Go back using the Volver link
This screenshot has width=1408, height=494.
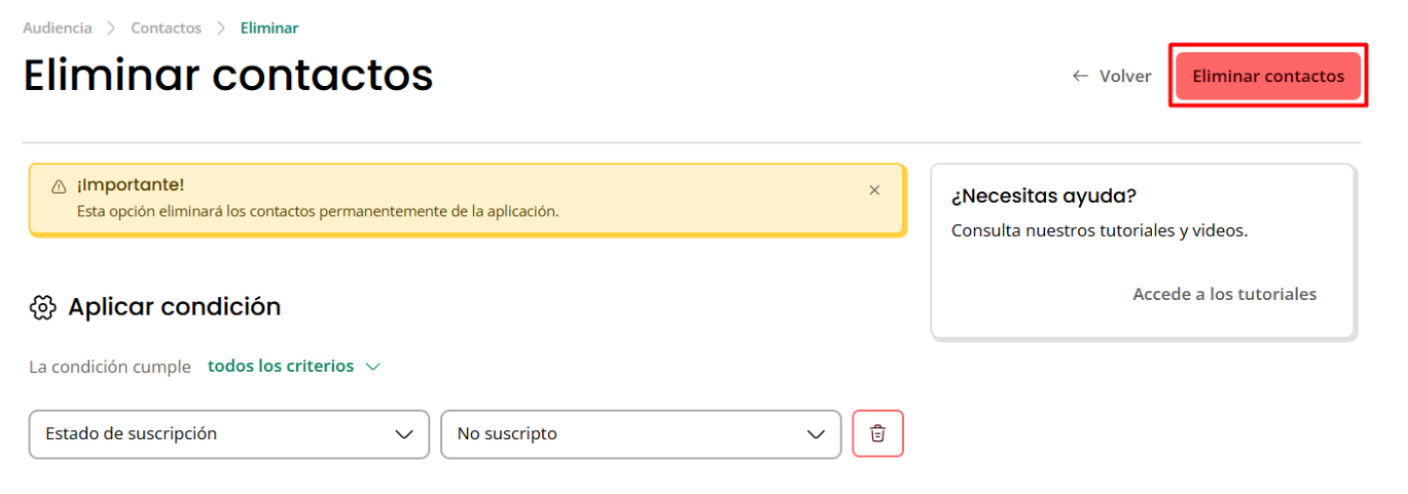pos(1111,76)
